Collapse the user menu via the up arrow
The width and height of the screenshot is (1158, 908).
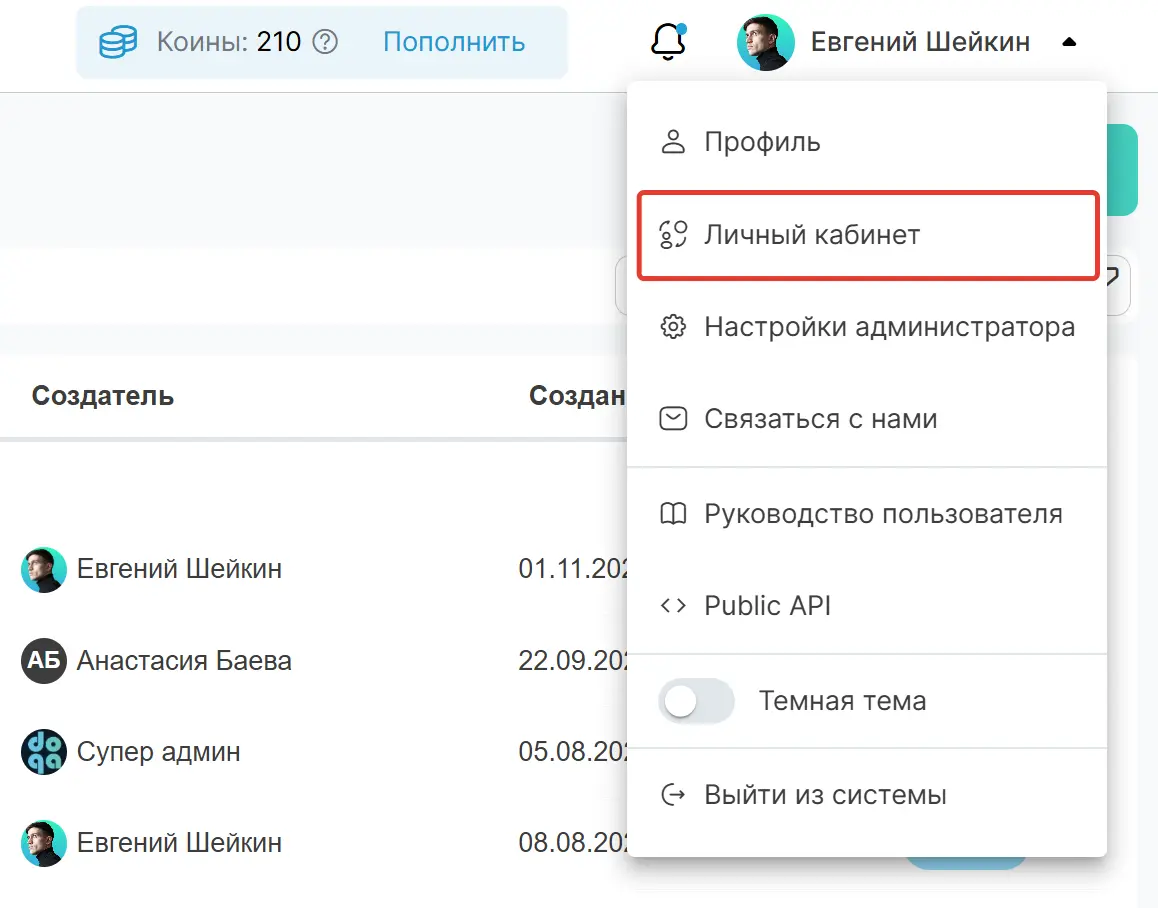(1069, 42)
